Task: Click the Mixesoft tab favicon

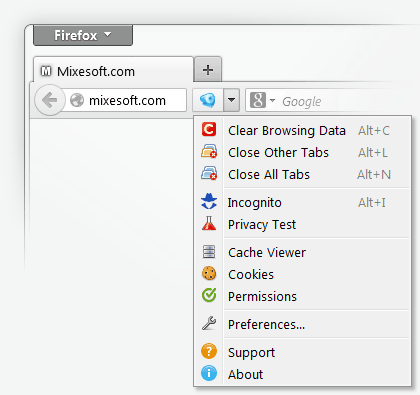Action: (x=46, y=71)
